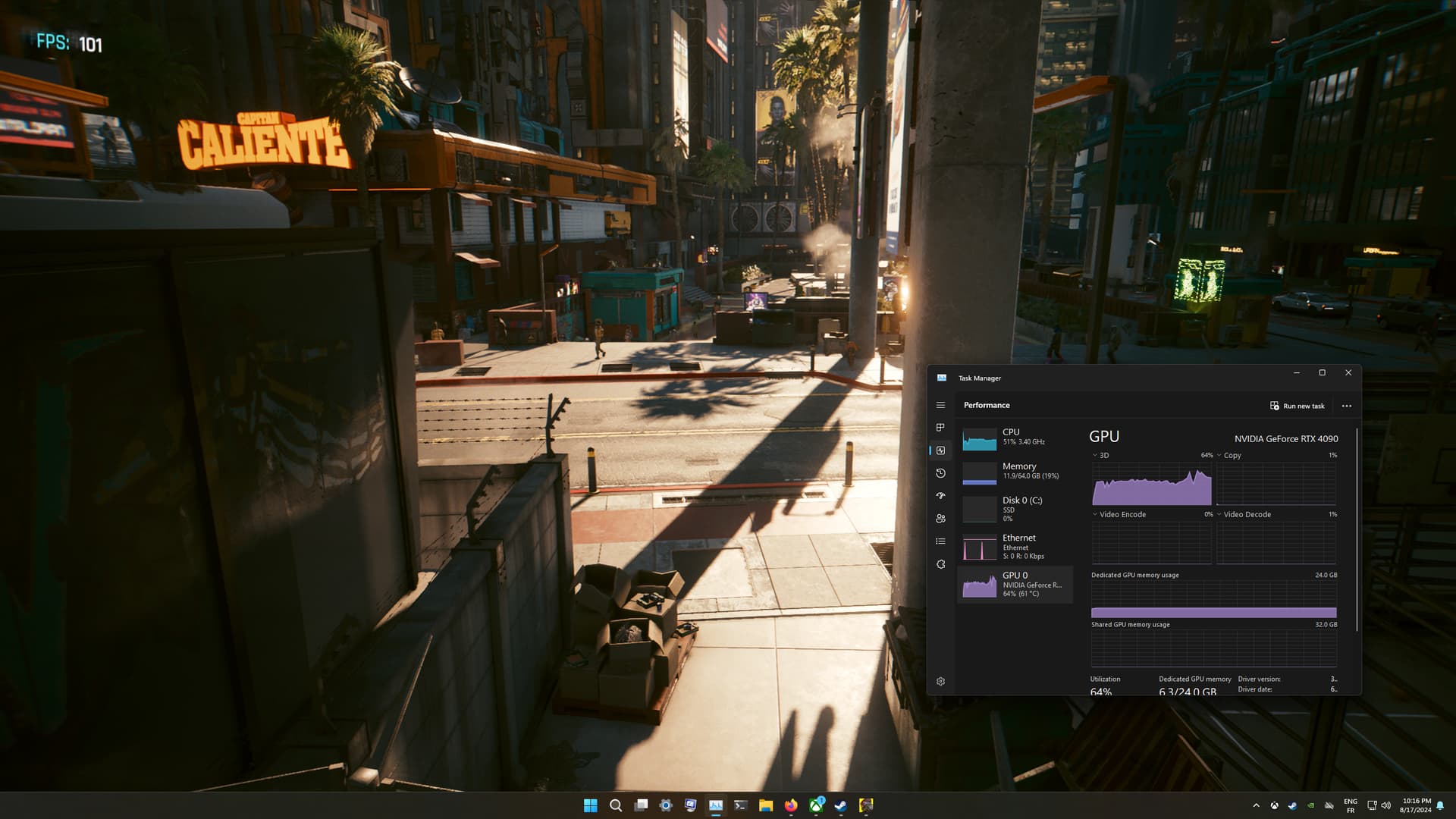Open the Video Encode engine dropdown
Screen dimensions: 1456x819
[1095, 514]
